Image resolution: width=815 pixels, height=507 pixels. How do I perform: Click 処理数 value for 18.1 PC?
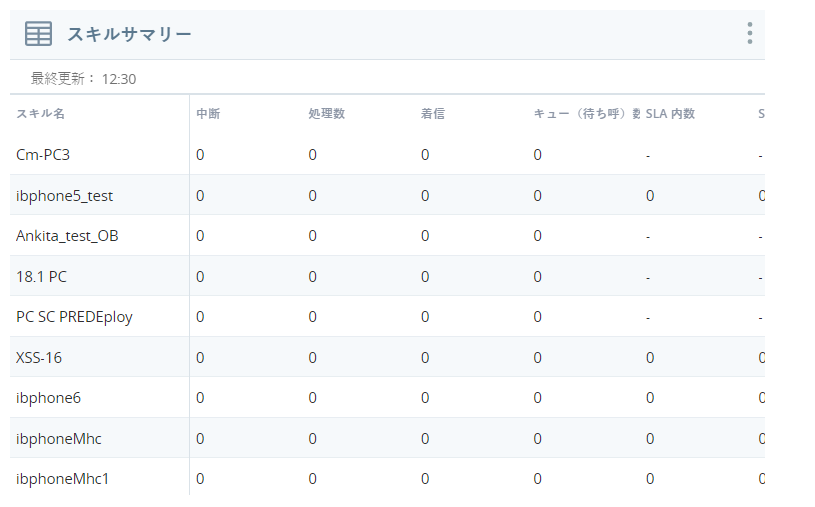[312, 277]
